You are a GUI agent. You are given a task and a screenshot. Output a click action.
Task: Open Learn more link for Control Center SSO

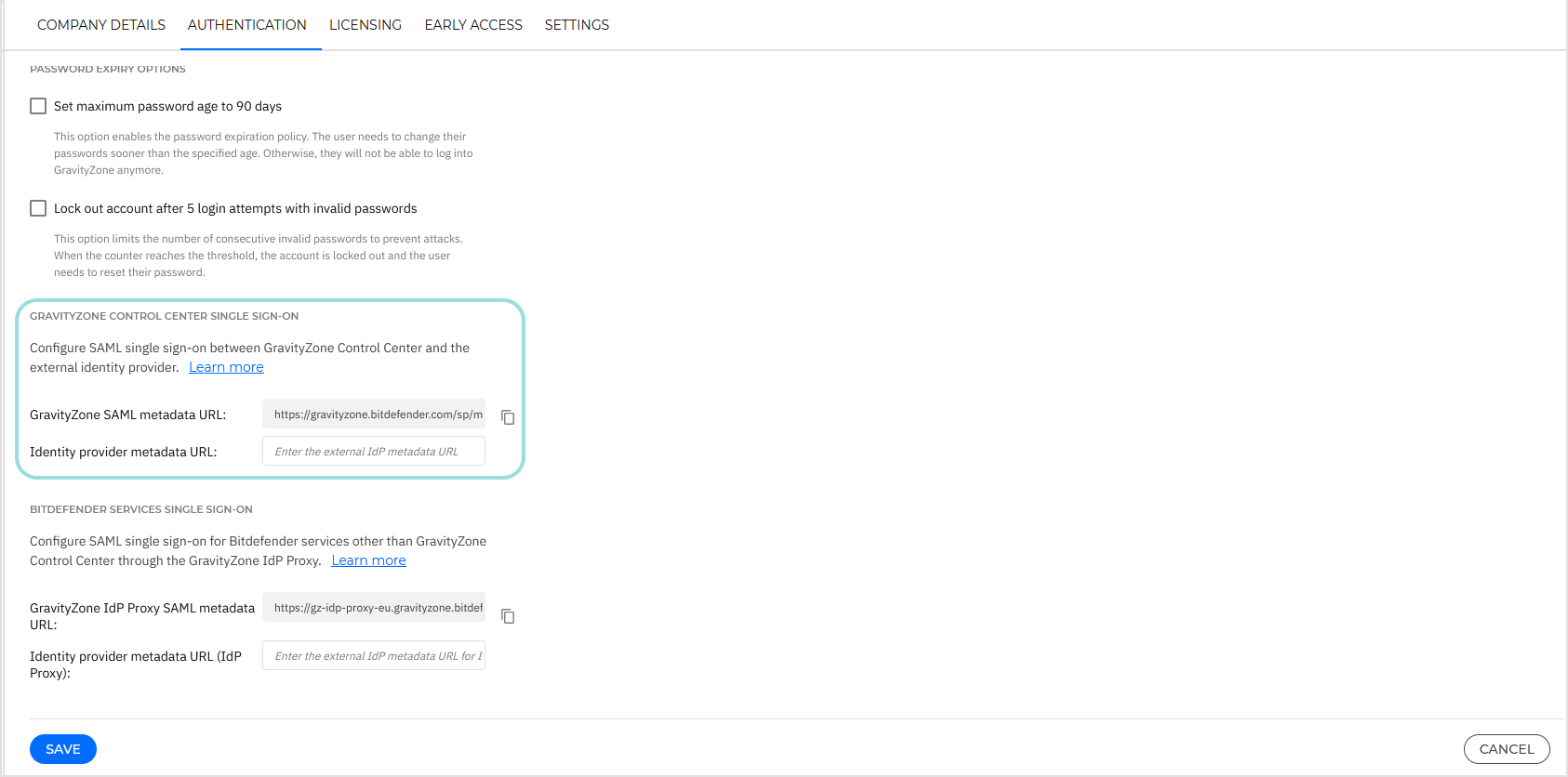(x=226, y=367)
